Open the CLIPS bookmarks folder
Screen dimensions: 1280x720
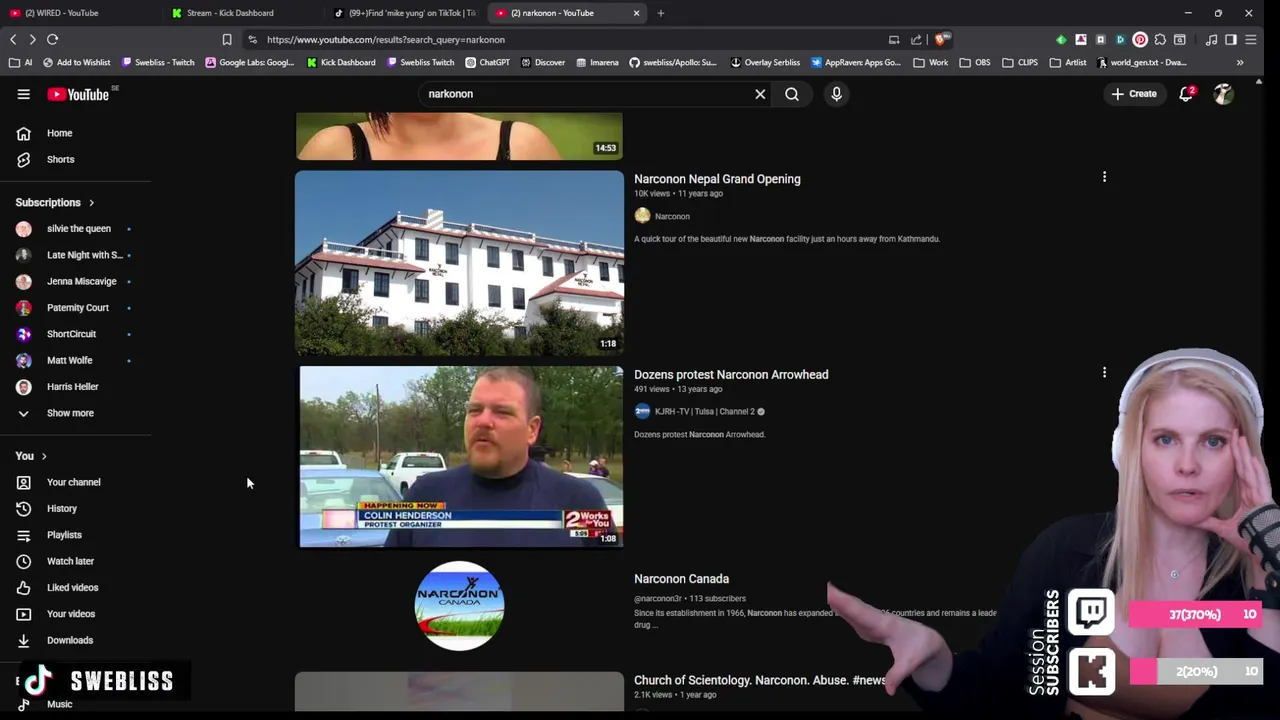click(1019, 62)
